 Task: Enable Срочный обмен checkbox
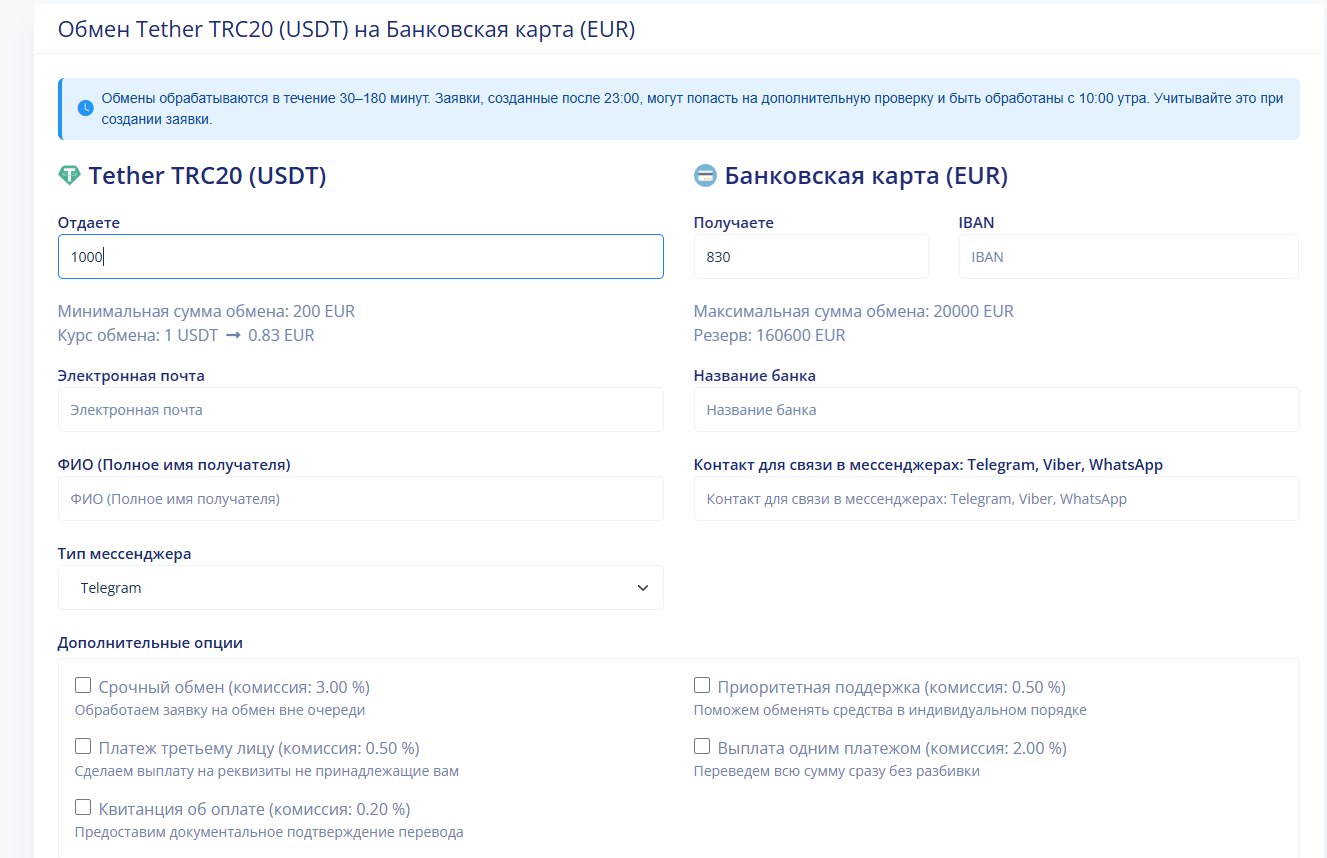[83, 686]
